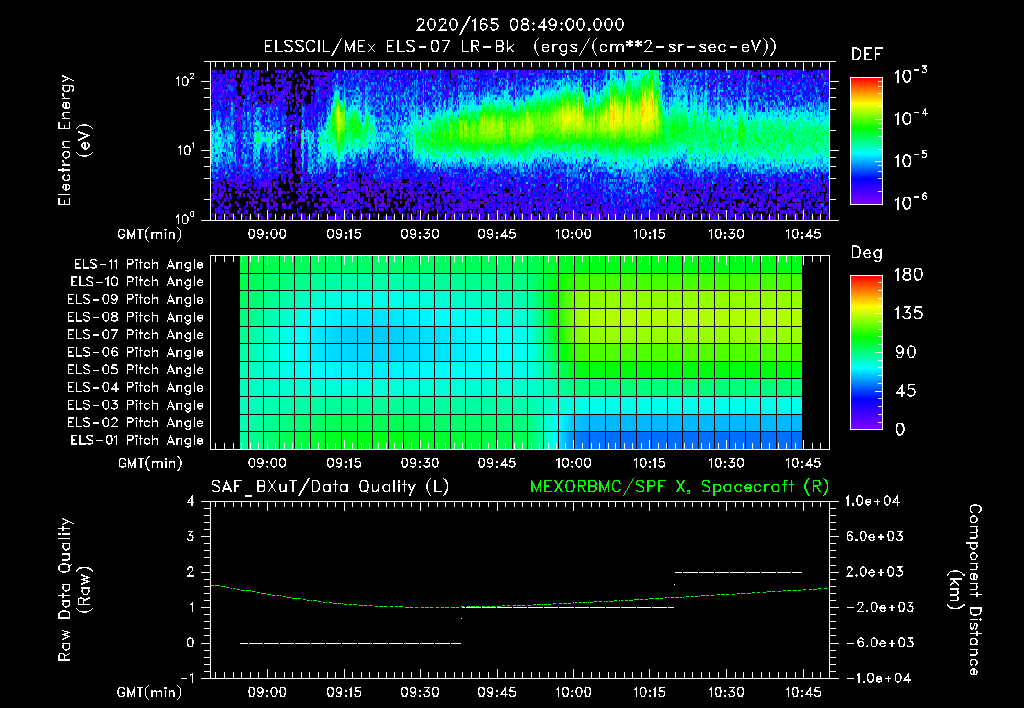Select the ELS-03 Pitch Angle row label
This screenshot has width=1024, height=708.
tap(136, 405)
